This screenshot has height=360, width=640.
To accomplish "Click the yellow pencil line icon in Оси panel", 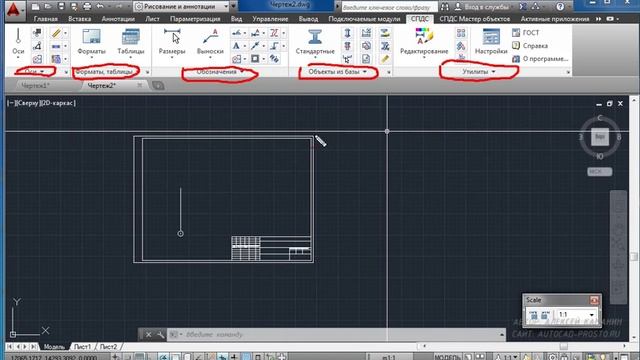I will pos(56,33).
